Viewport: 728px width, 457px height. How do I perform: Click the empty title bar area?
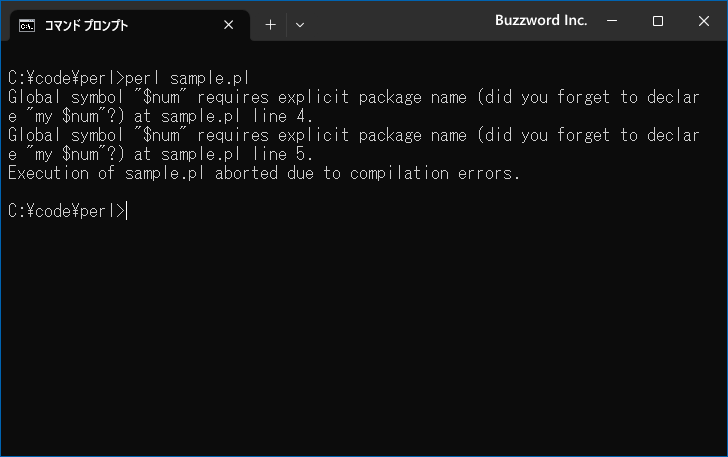[x=399, y=21]
